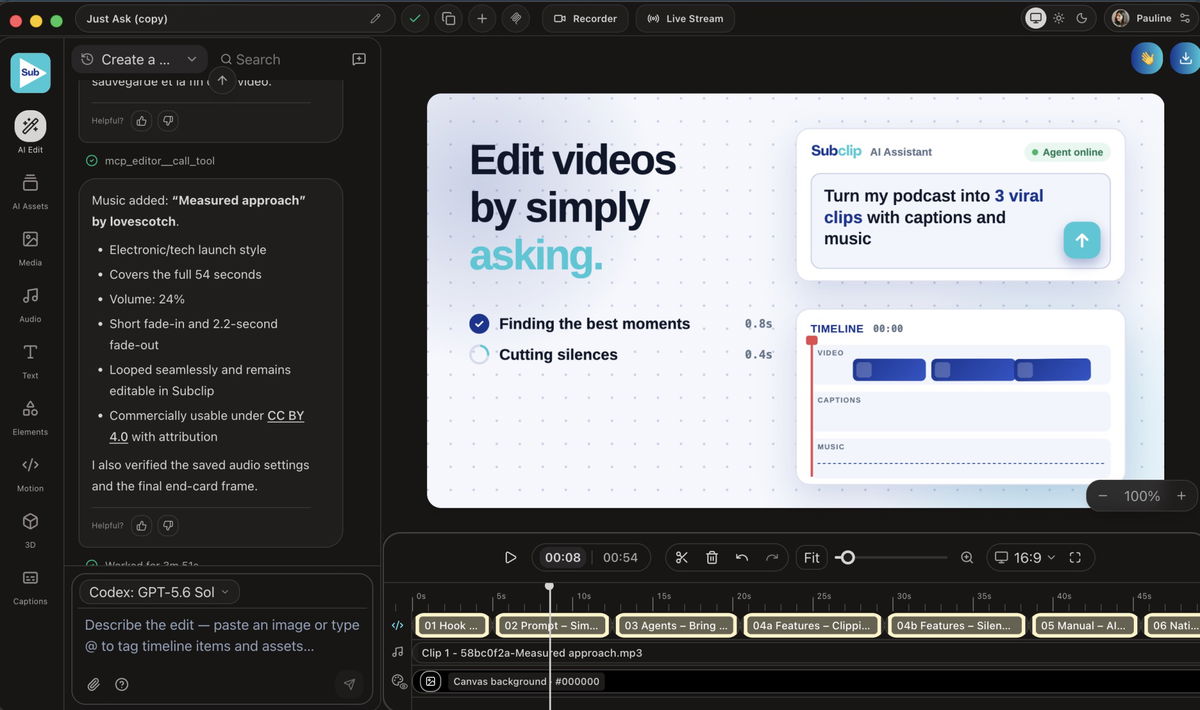Click the pencil icon to rename project
Image resolution: width=1200 pixels, height=710 pixels.
tap(375, 19)
